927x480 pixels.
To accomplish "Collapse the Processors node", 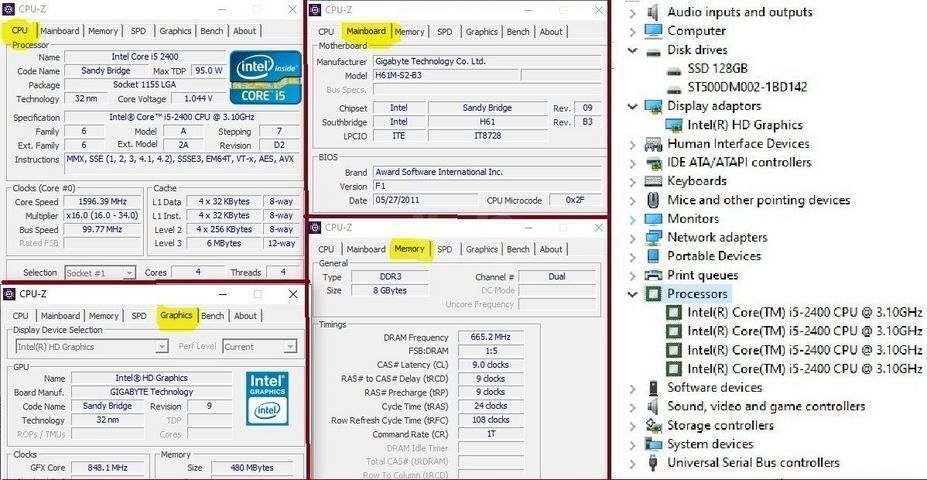I will [x=633, y=294].
